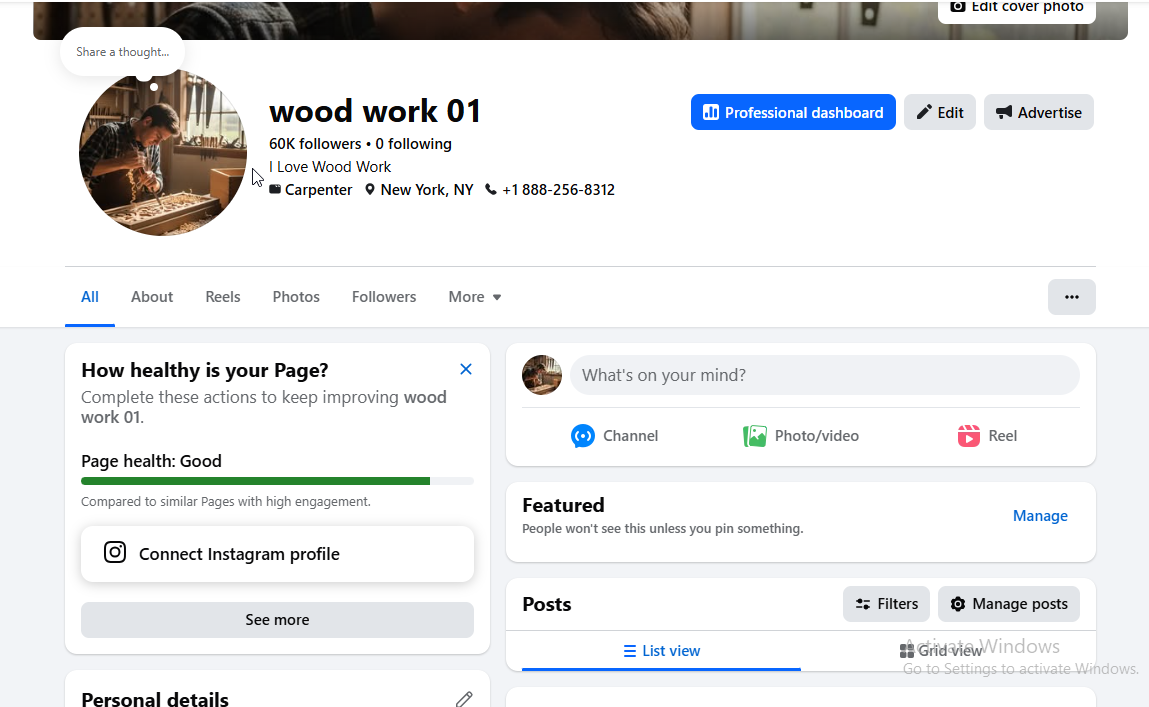Click the Reel icon
Image resolution: width=1149 pixels, height=707 pixels.
pyautogui.click(x=969, y=436)
